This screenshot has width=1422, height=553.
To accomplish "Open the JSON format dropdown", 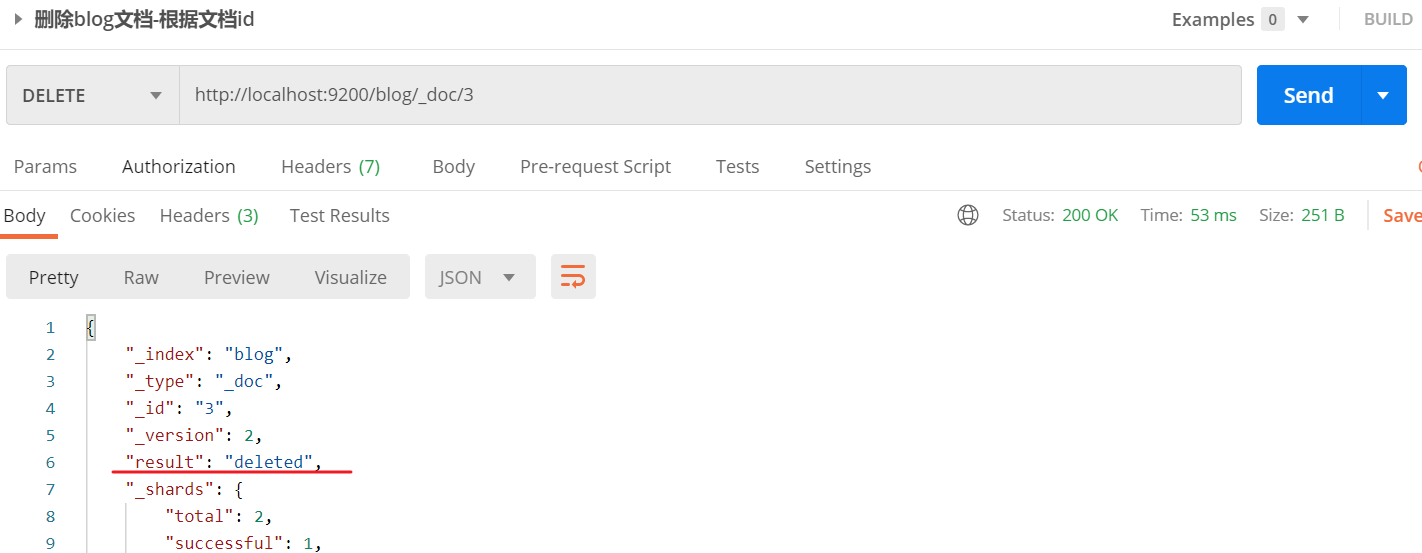I will (480, 277).
